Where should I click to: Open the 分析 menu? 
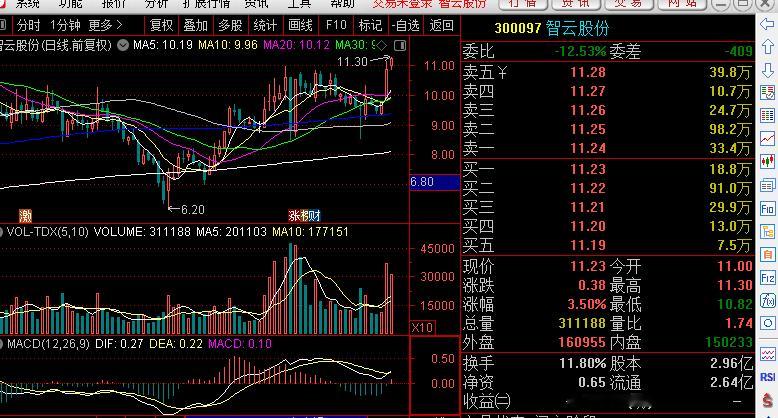[x=156, y=4]
